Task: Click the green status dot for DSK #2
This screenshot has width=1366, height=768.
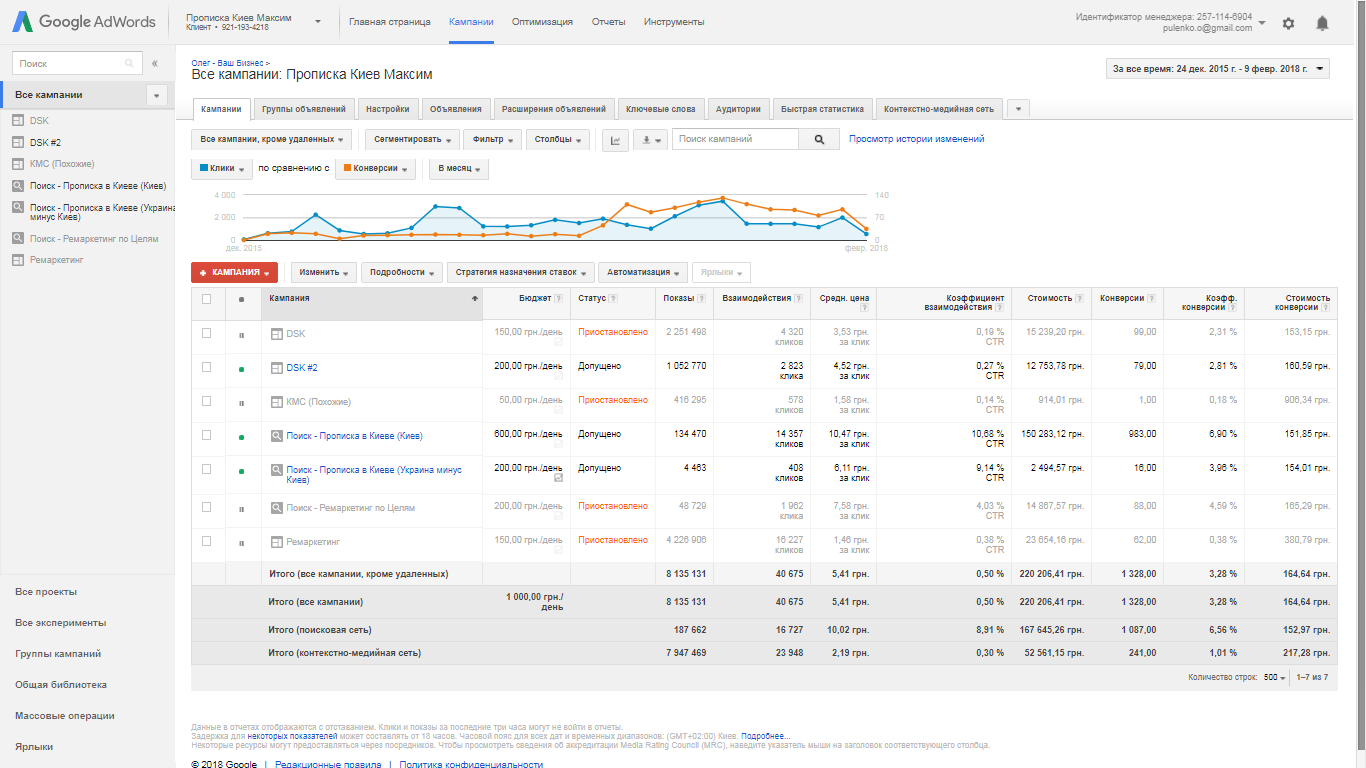Action: coord(241,368)
